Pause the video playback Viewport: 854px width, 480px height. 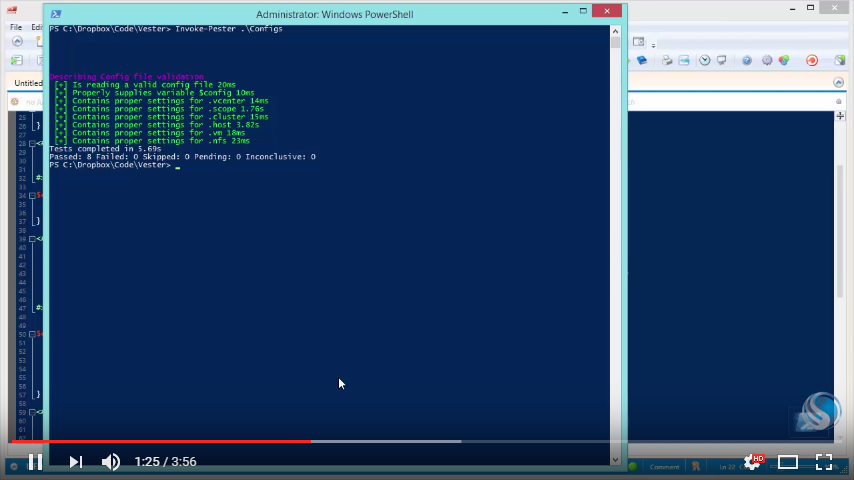35,462
